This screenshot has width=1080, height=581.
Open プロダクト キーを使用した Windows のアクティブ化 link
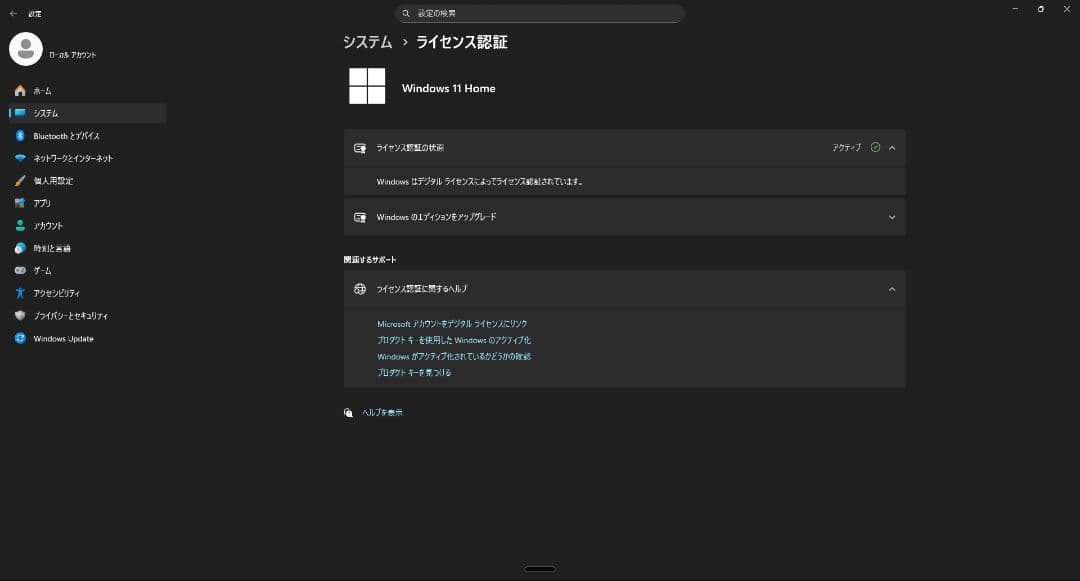tap(454, 340)
